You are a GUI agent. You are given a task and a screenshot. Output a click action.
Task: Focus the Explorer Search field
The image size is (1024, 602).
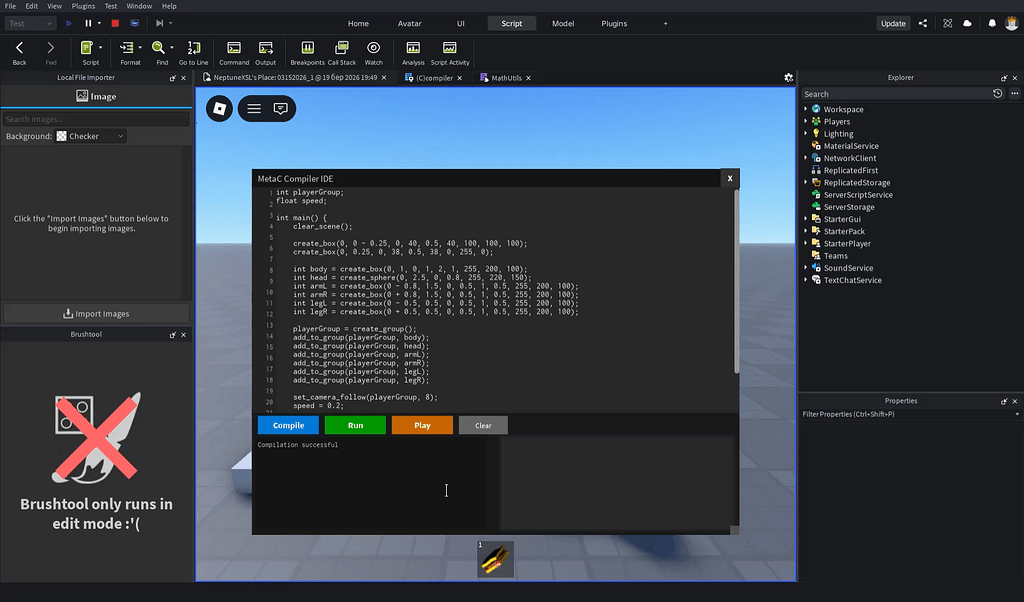click(x=895, y=94)
